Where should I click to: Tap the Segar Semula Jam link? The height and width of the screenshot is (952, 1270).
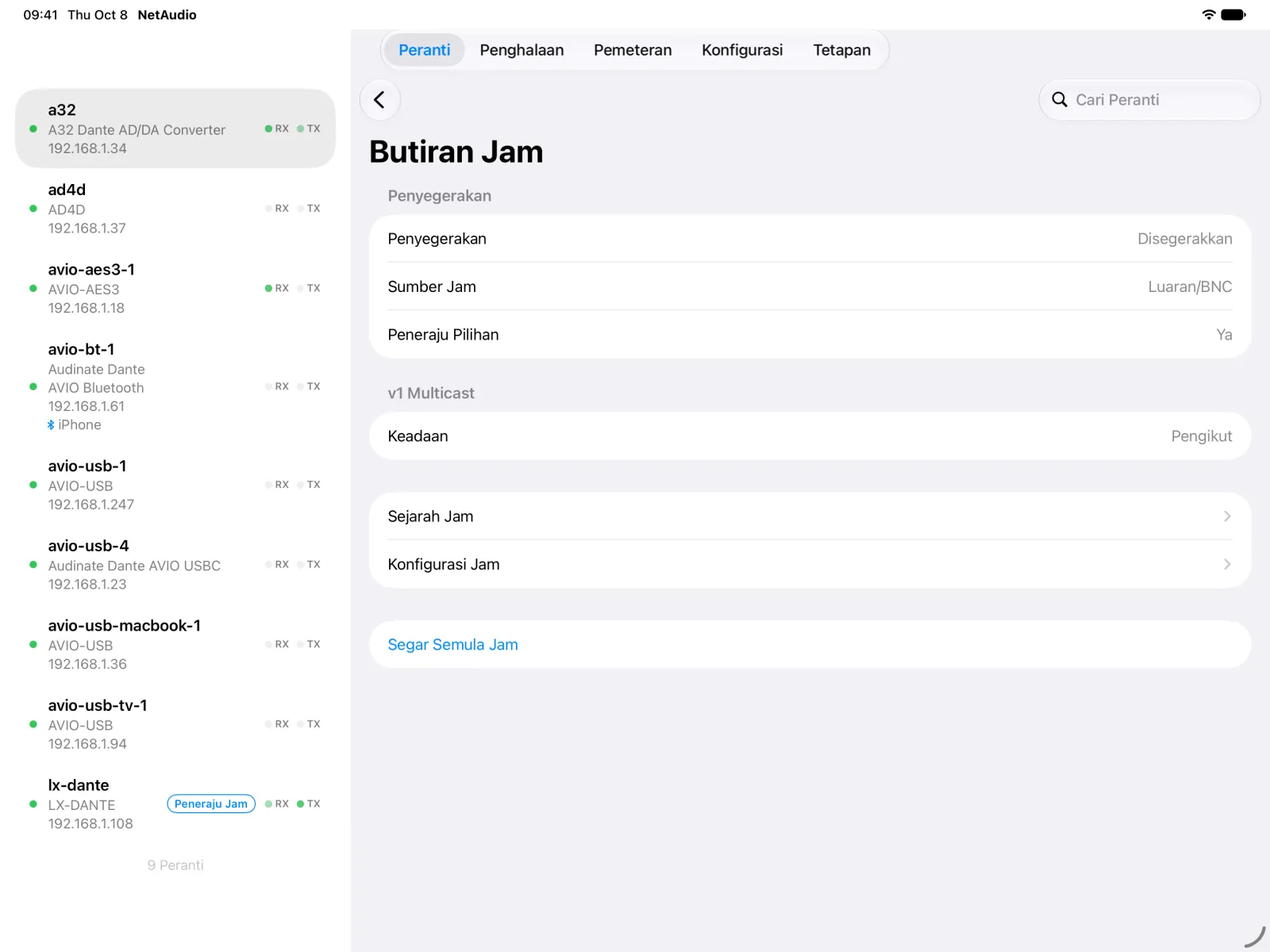(x=452, y=645)
